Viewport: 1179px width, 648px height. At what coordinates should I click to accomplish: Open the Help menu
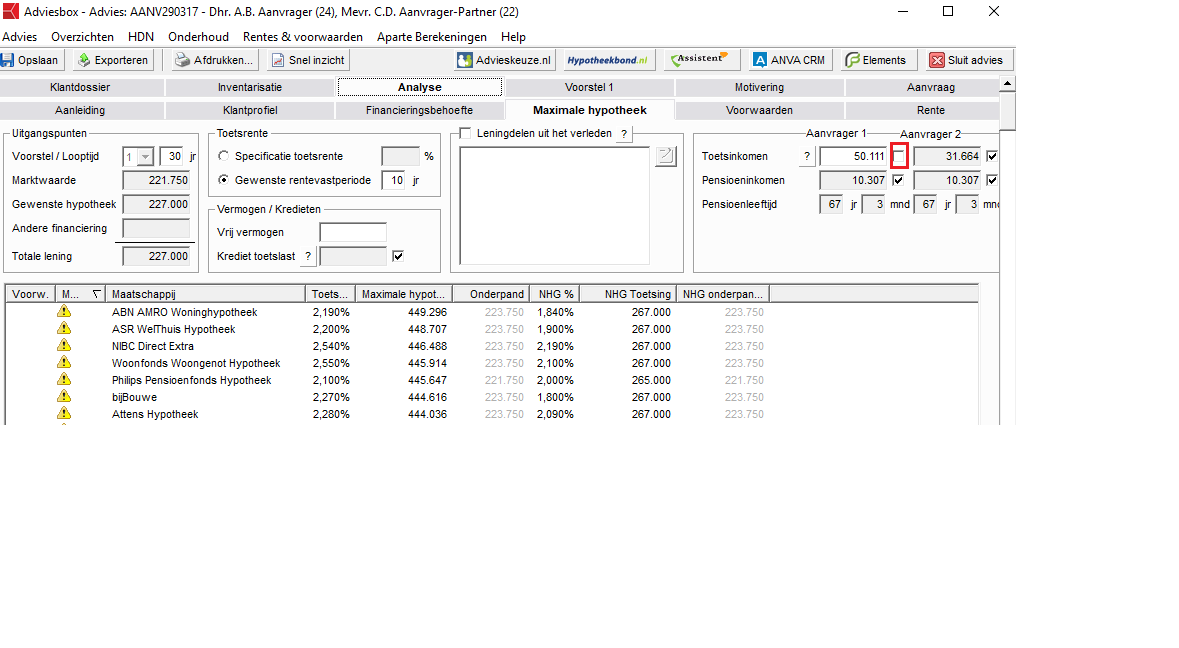[514, 37]
